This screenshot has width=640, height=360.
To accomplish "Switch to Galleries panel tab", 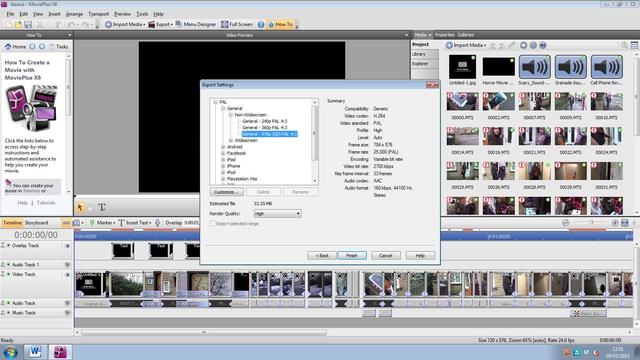I will pyautogui.click(x=466, y=35).
